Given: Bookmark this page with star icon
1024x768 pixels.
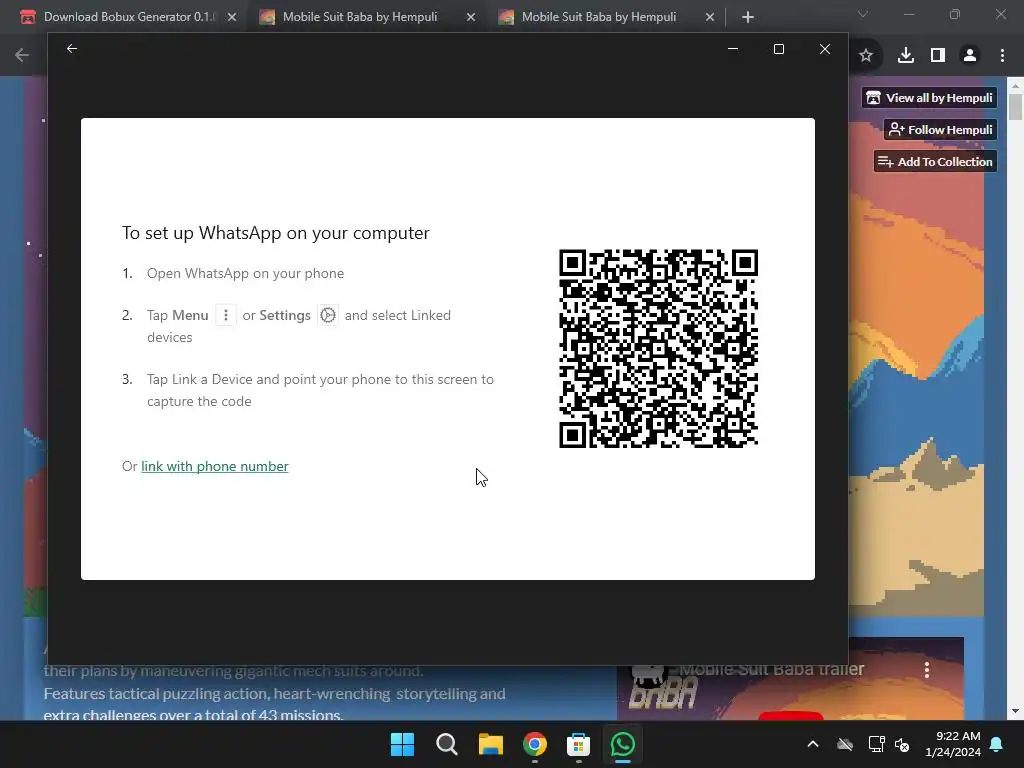Looking at the screenshot, I should click(866, 56).
